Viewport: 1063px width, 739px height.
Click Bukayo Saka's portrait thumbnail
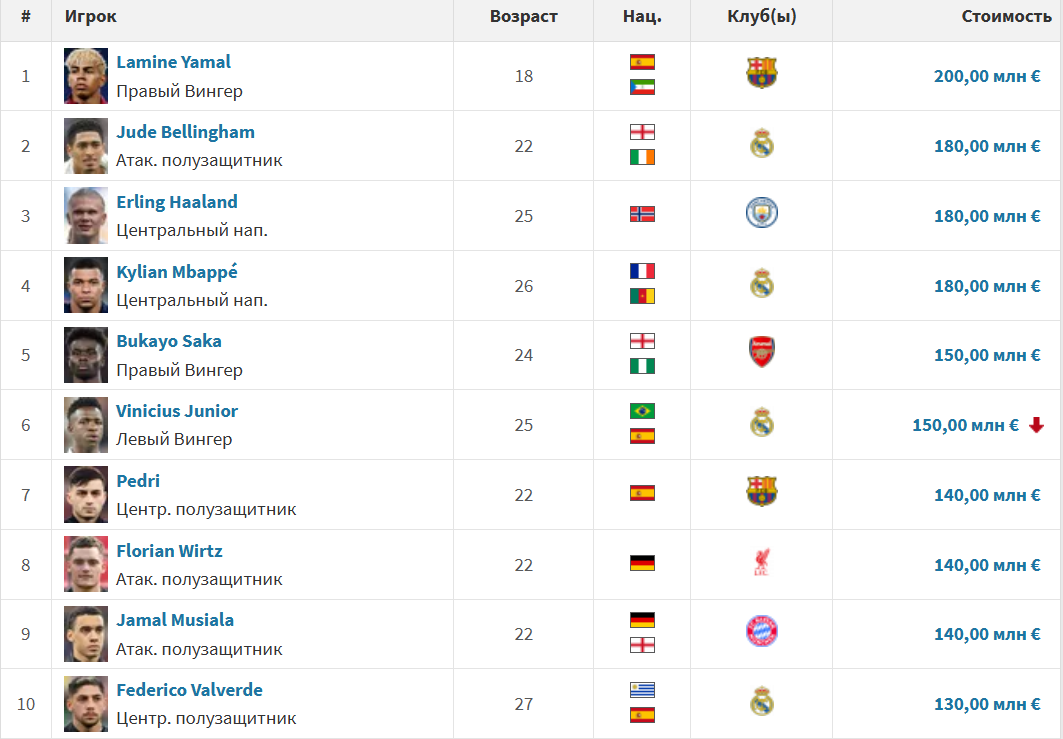(86, 355)
